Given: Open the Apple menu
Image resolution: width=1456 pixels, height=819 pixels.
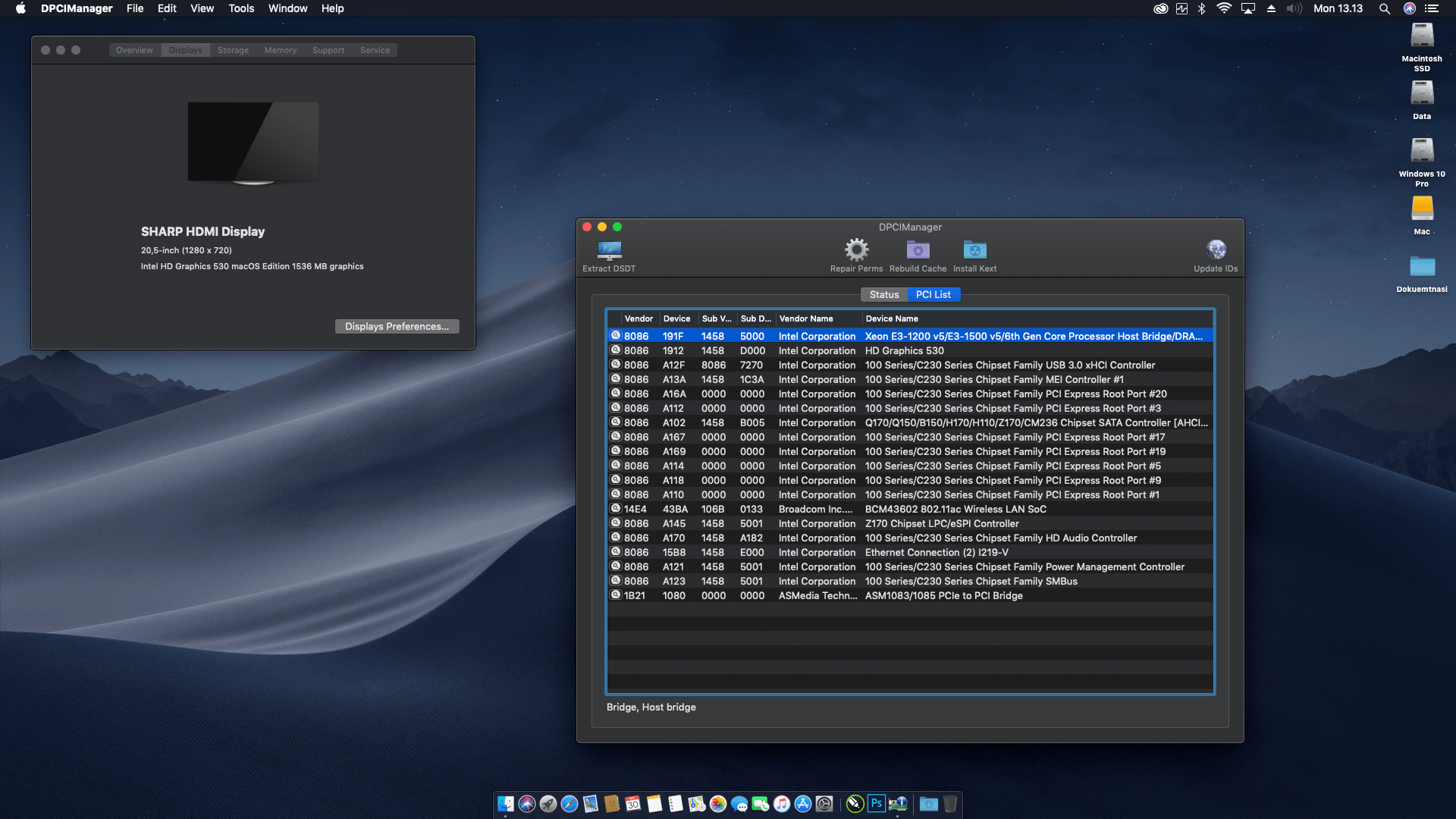Looking at the screenshot, I should (x=20, y=8).
